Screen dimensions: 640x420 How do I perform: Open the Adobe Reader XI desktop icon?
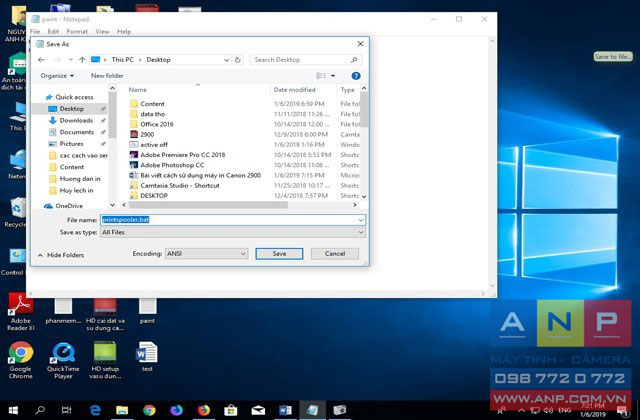click(x=20, y=312)
